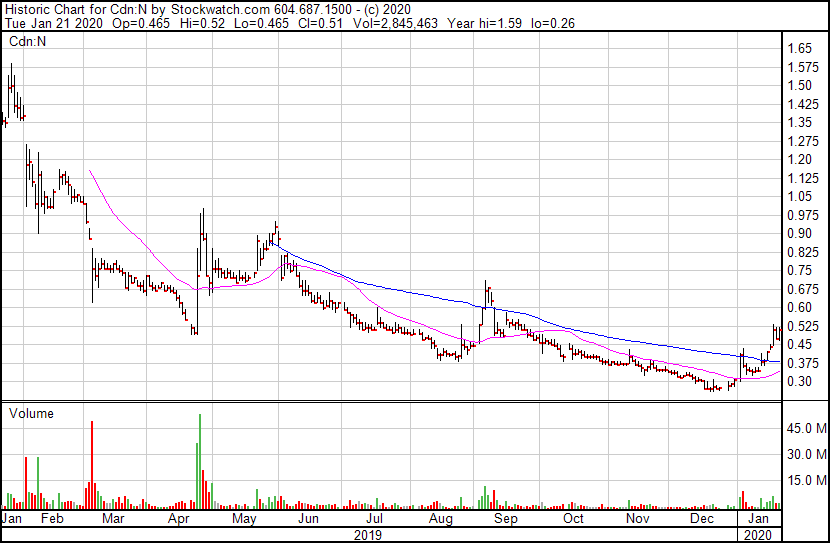Click the 'Mar' month label
The image size is (830, 543).
click(x=114, y=519)
